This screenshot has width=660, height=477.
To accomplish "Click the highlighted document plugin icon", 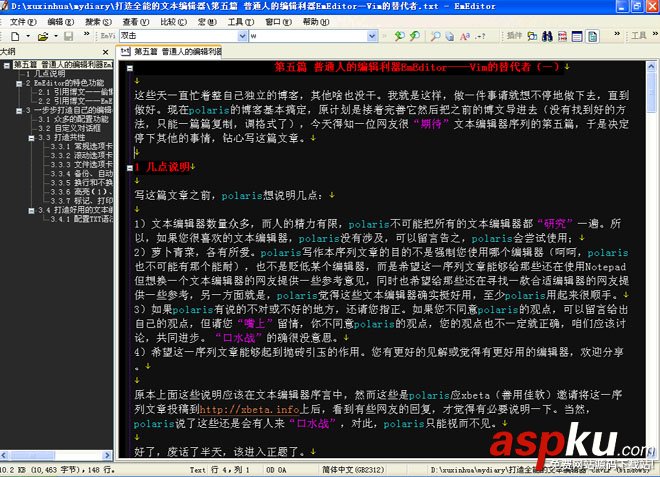I will pos(593,36).
